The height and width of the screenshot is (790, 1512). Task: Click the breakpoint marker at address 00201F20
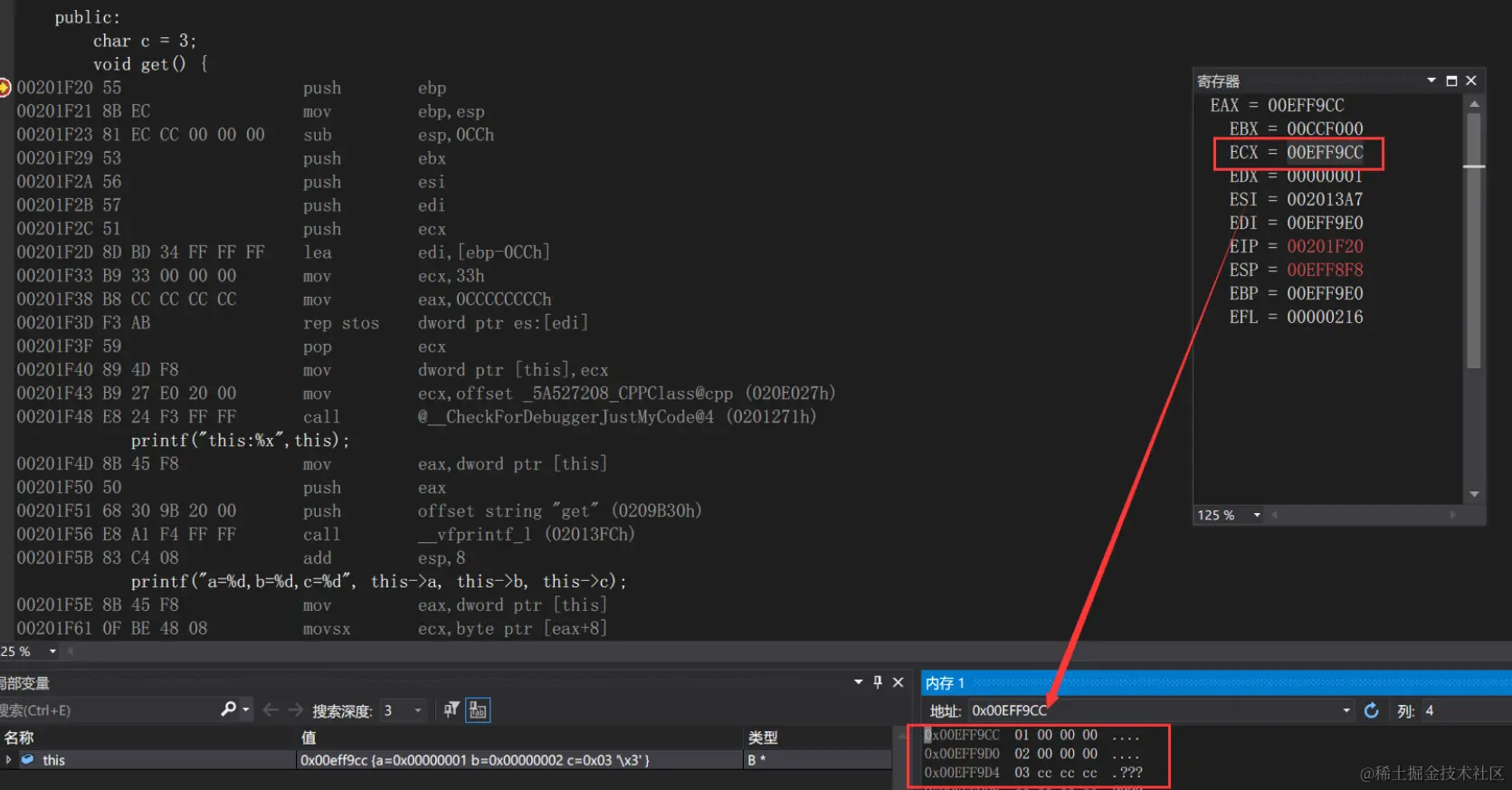(5, 88)
